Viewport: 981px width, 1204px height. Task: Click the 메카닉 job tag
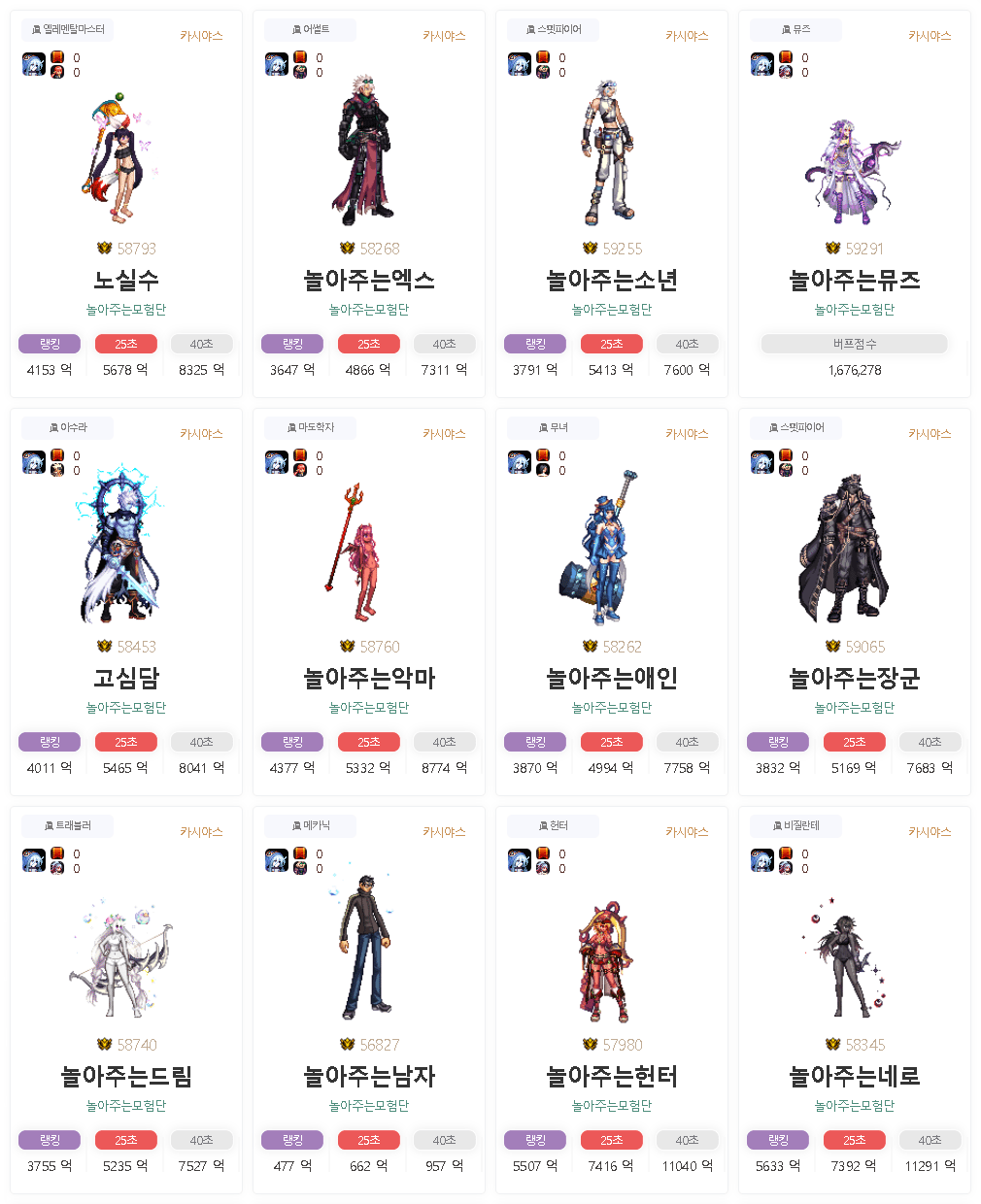[x=311, y=825]
